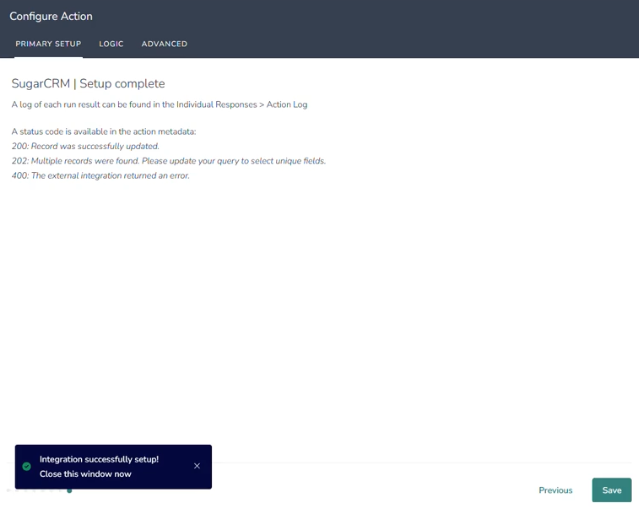Click the '202: Multiple records were found' line
Screen dimensions: 639x509
169,161
